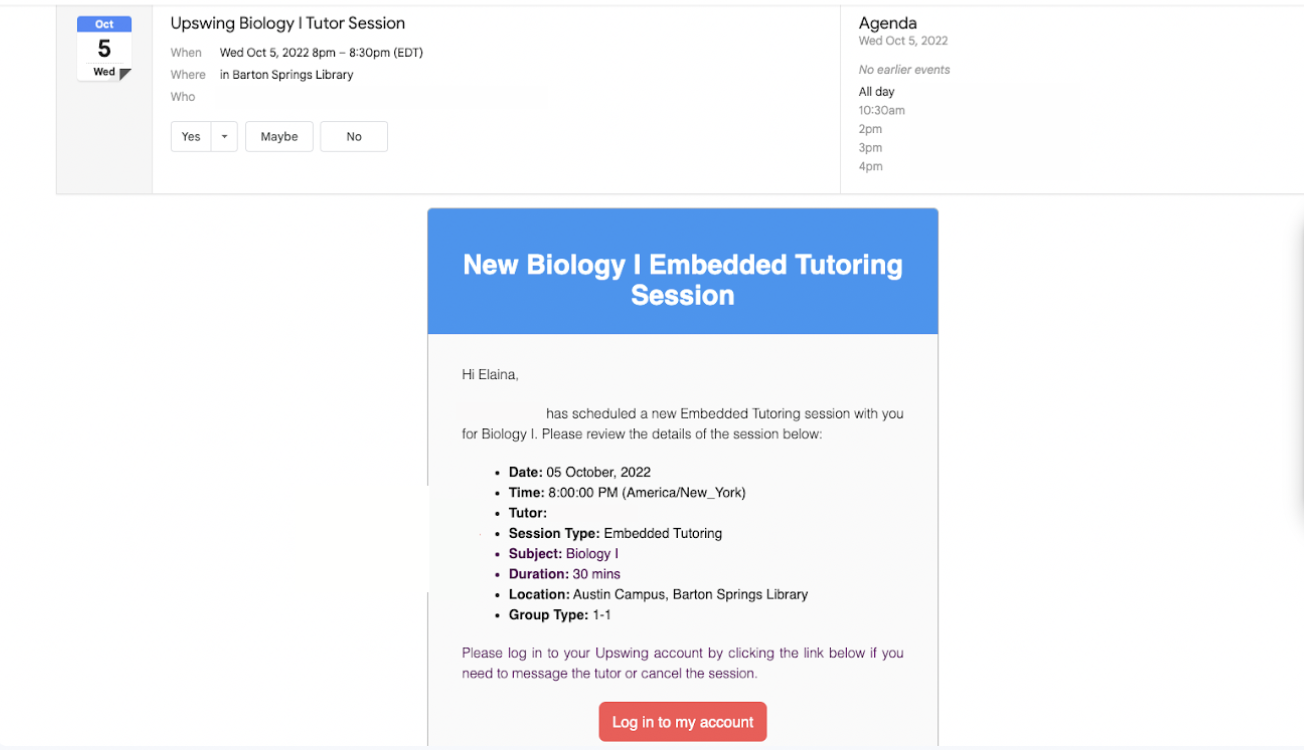Respond Maybe to the tutor session invite
1304x750 pixels.
click(279, 137)
